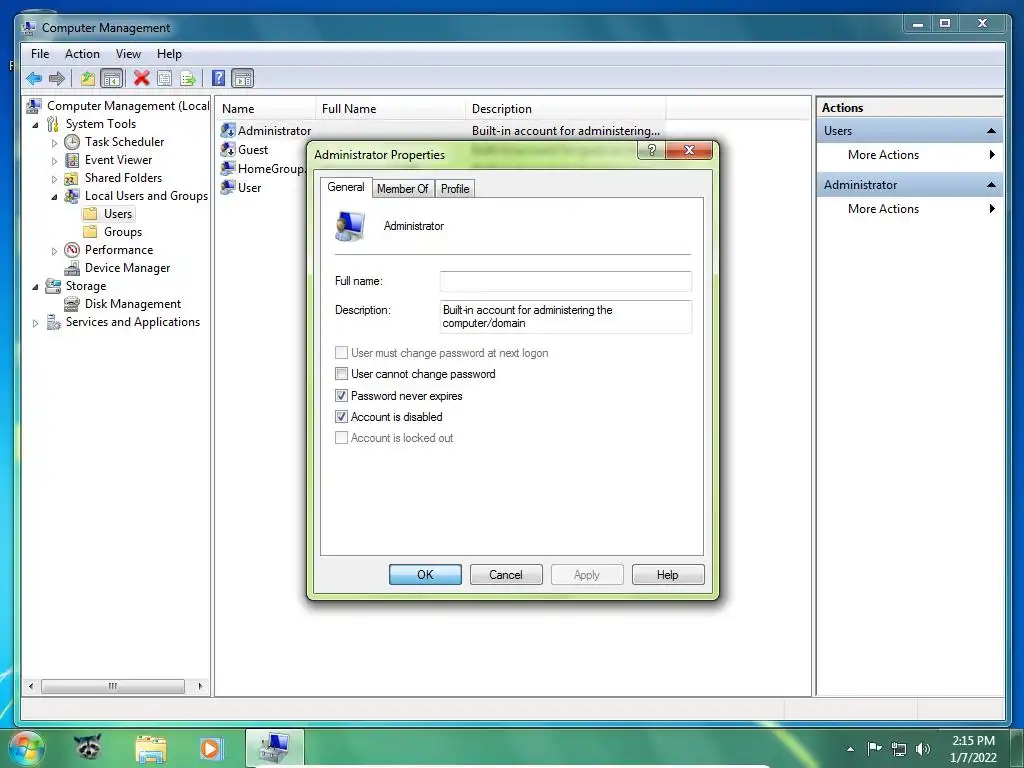Screen dimensions: 1024x768
Task: Open Windows Explorer from taskbar
Action: [151, 749]
